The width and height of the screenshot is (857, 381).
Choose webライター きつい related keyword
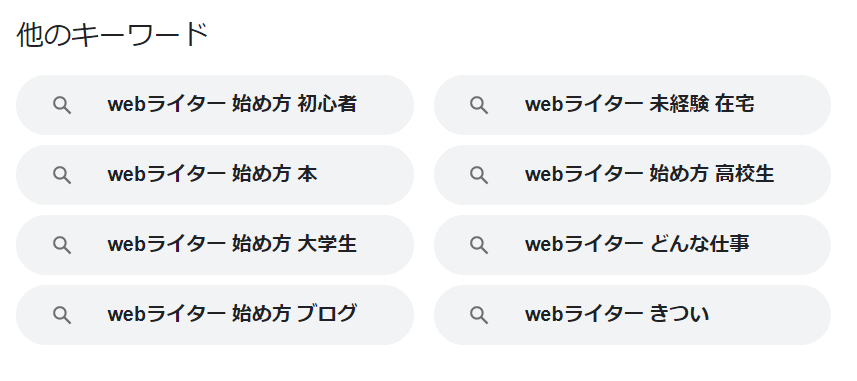(617, 314)
